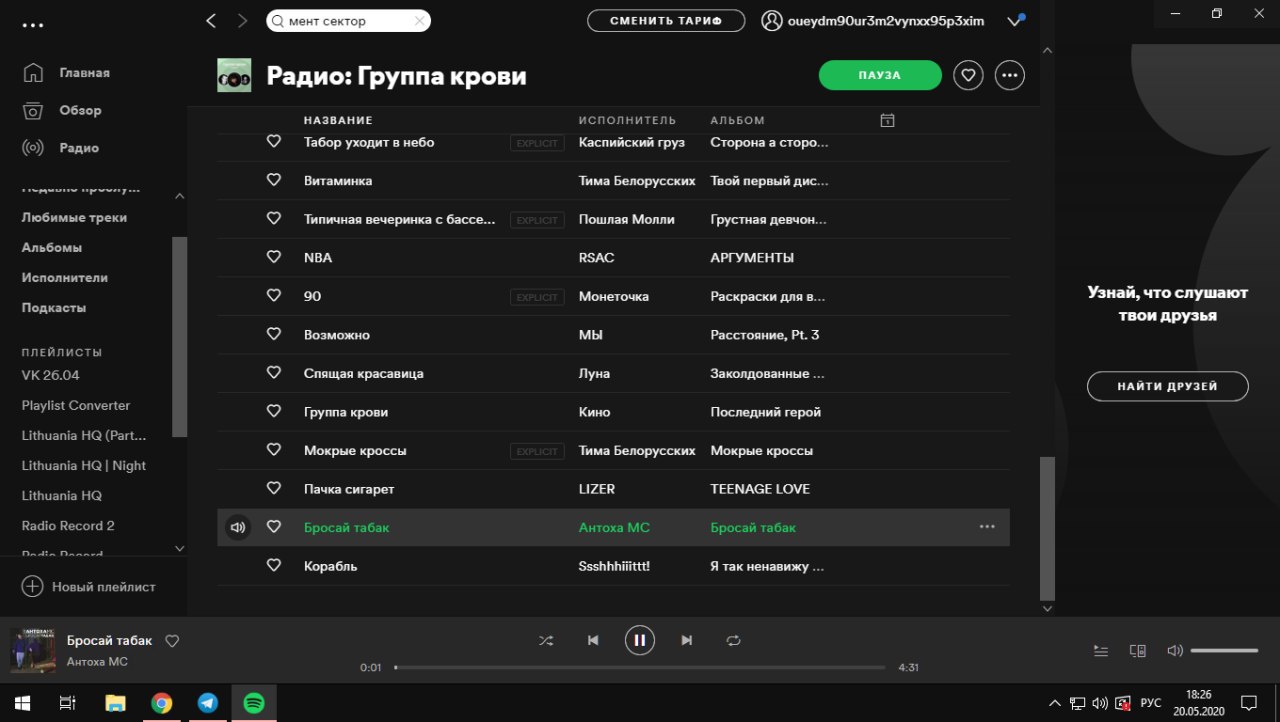Screen dimensions: 1280x722
Task: Sort tracks by АЛЬБОМ column
Action: (737, 120)
